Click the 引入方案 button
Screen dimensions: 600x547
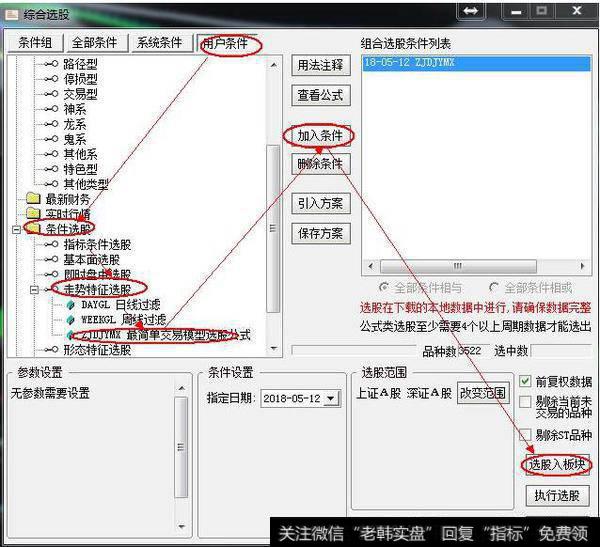[321, 203]
